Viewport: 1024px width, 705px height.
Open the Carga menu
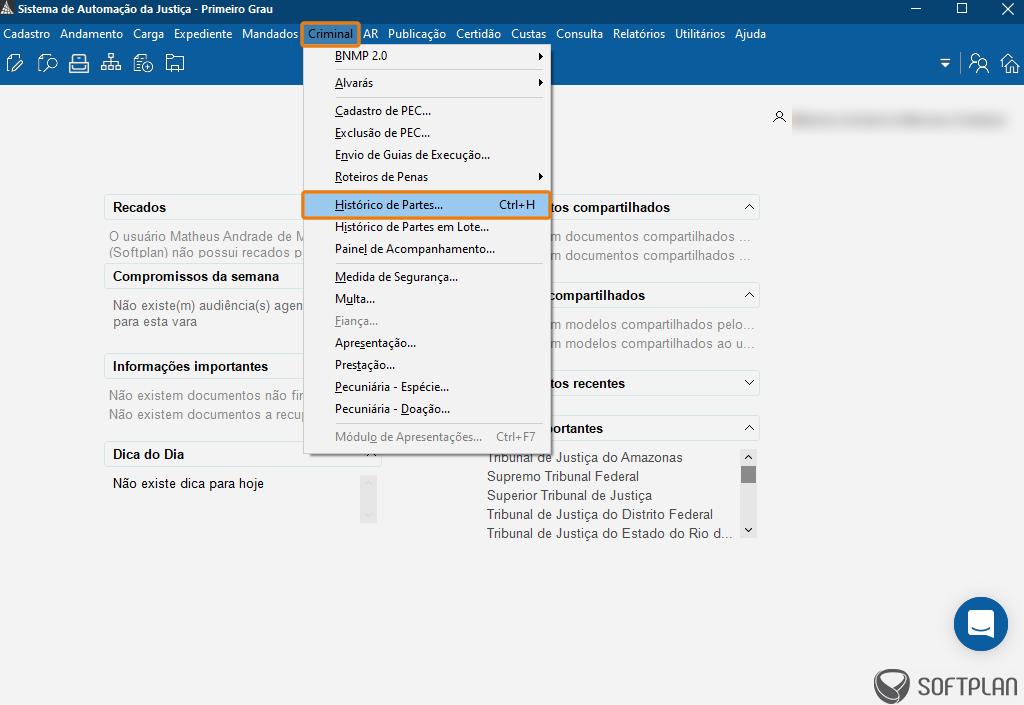[x=148, y=34]
